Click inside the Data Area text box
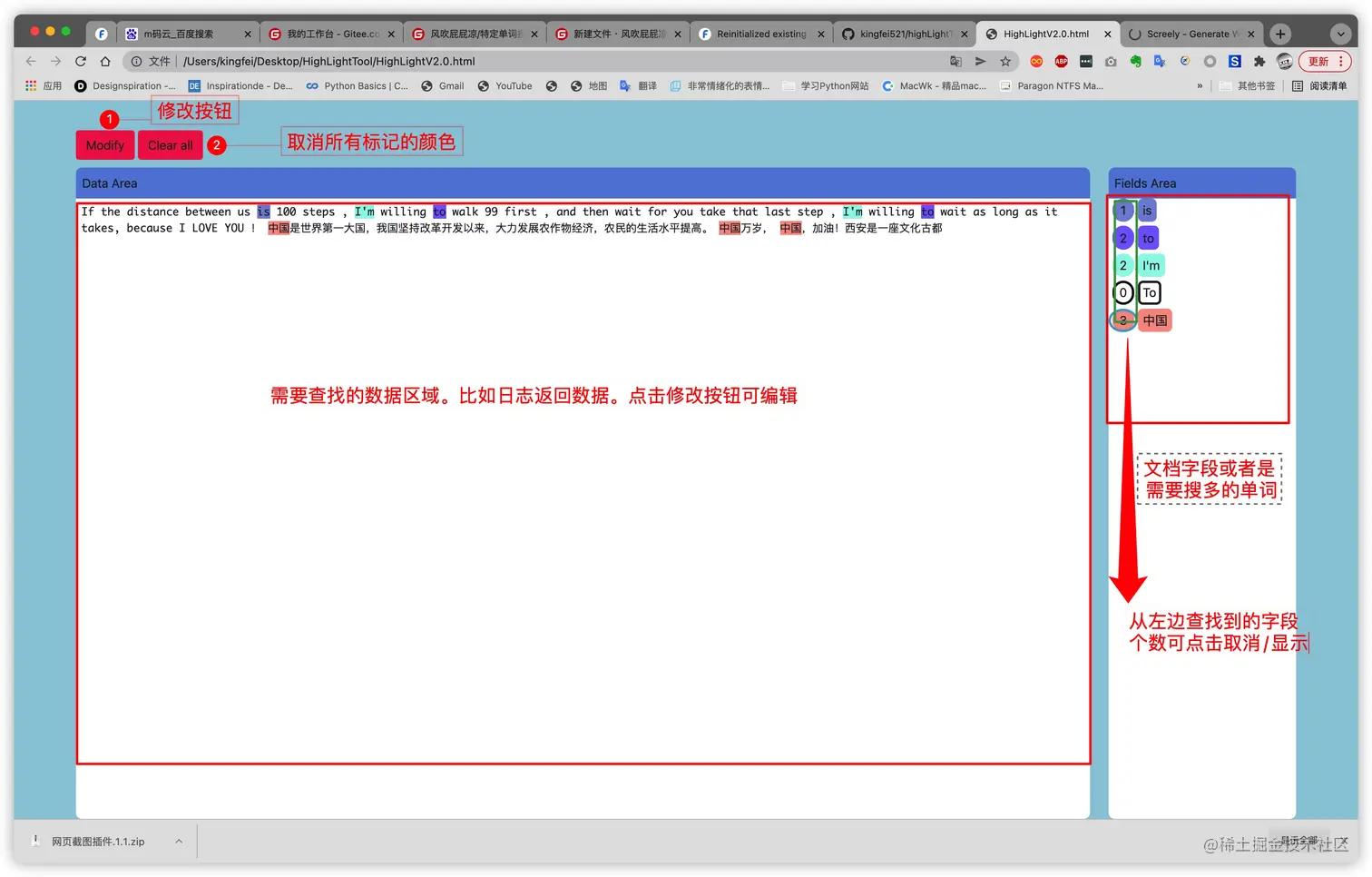The height and width of the screenshot is (877, 1372). pyautogui.click(x=583, y=484)
